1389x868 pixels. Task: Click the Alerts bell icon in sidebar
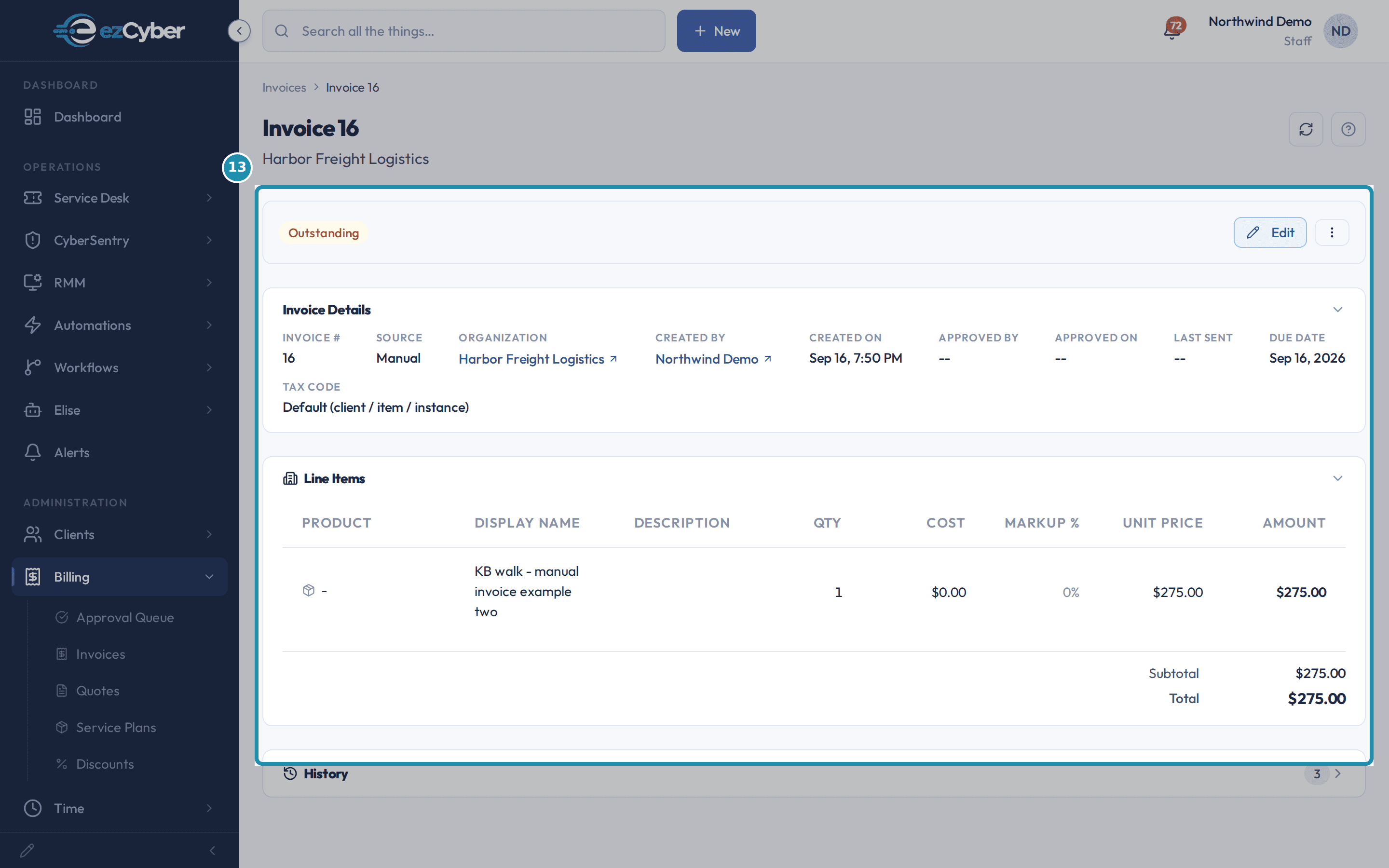[33, 452]
